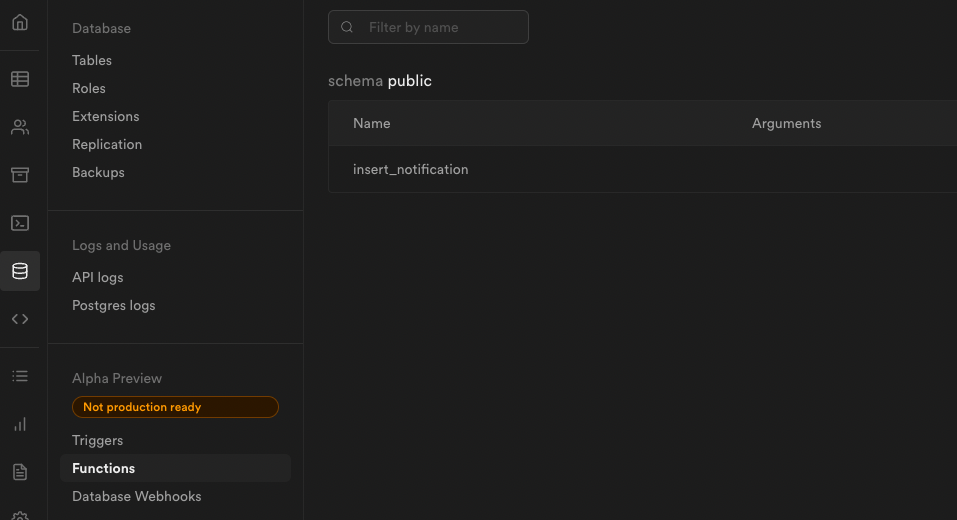Open the list icon in sidebar

click(x=20, y=376)
